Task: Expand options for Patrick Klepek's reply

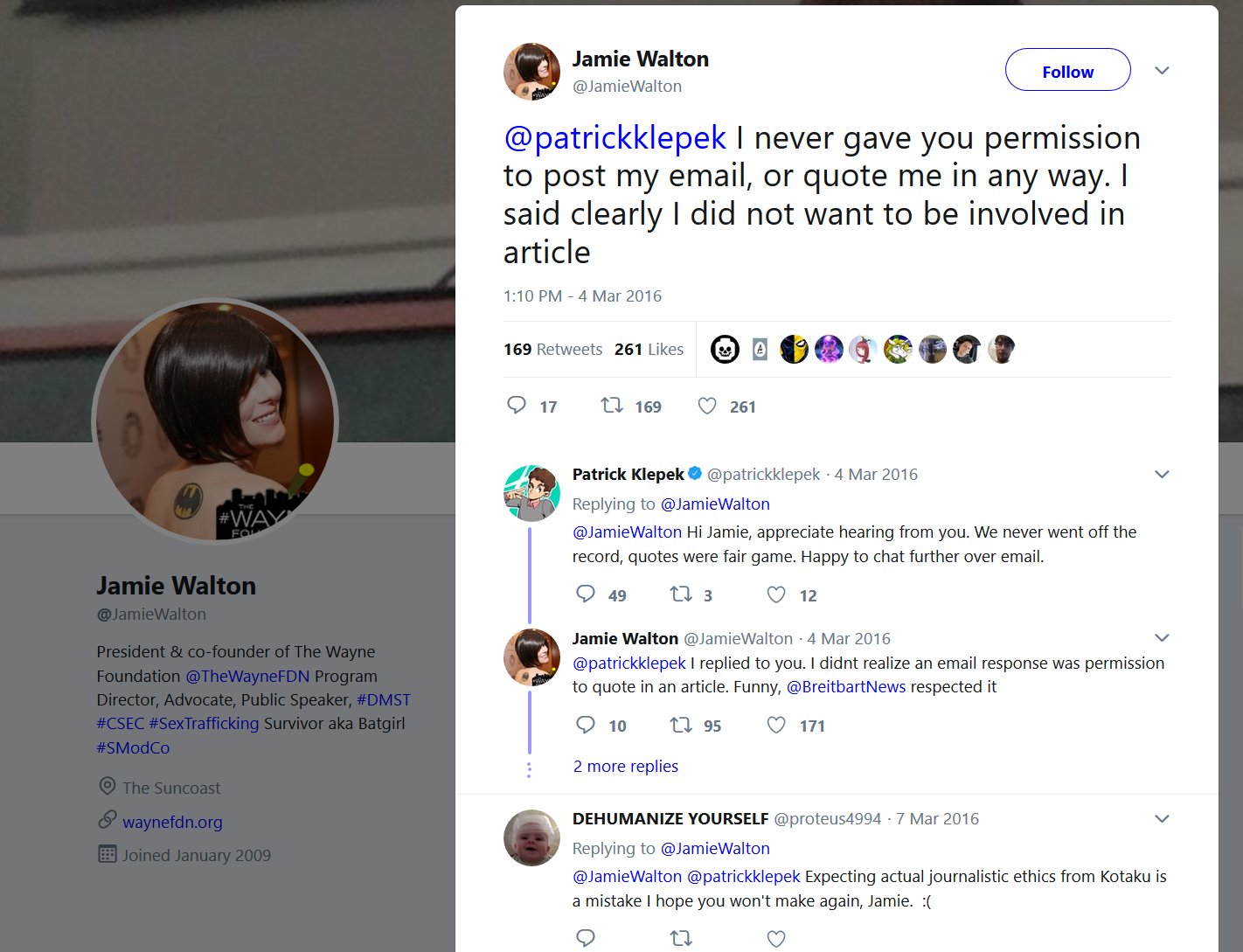Action: (x=1162, y=475)
